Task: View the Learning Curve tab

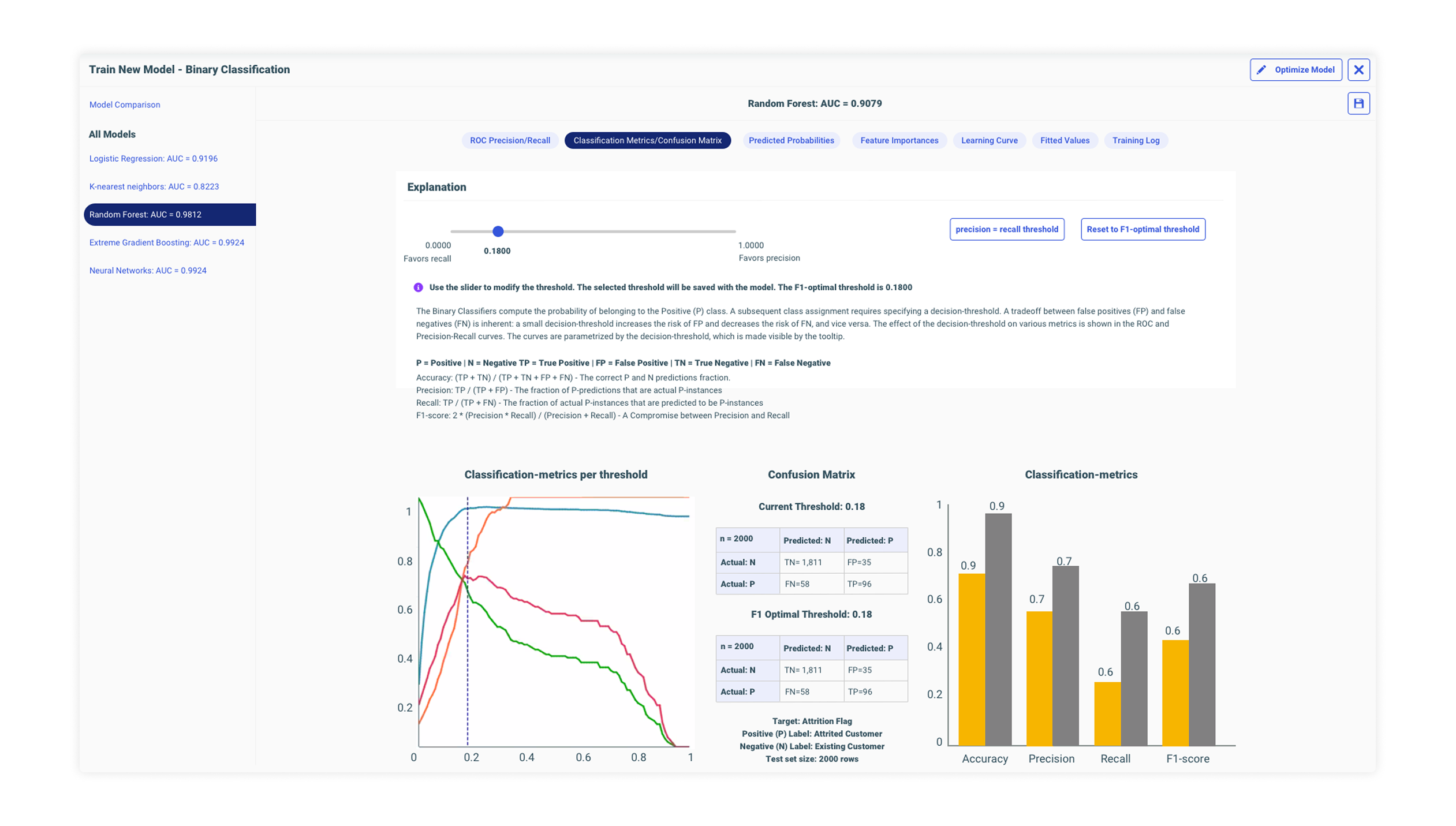Action: coord(989,140)
